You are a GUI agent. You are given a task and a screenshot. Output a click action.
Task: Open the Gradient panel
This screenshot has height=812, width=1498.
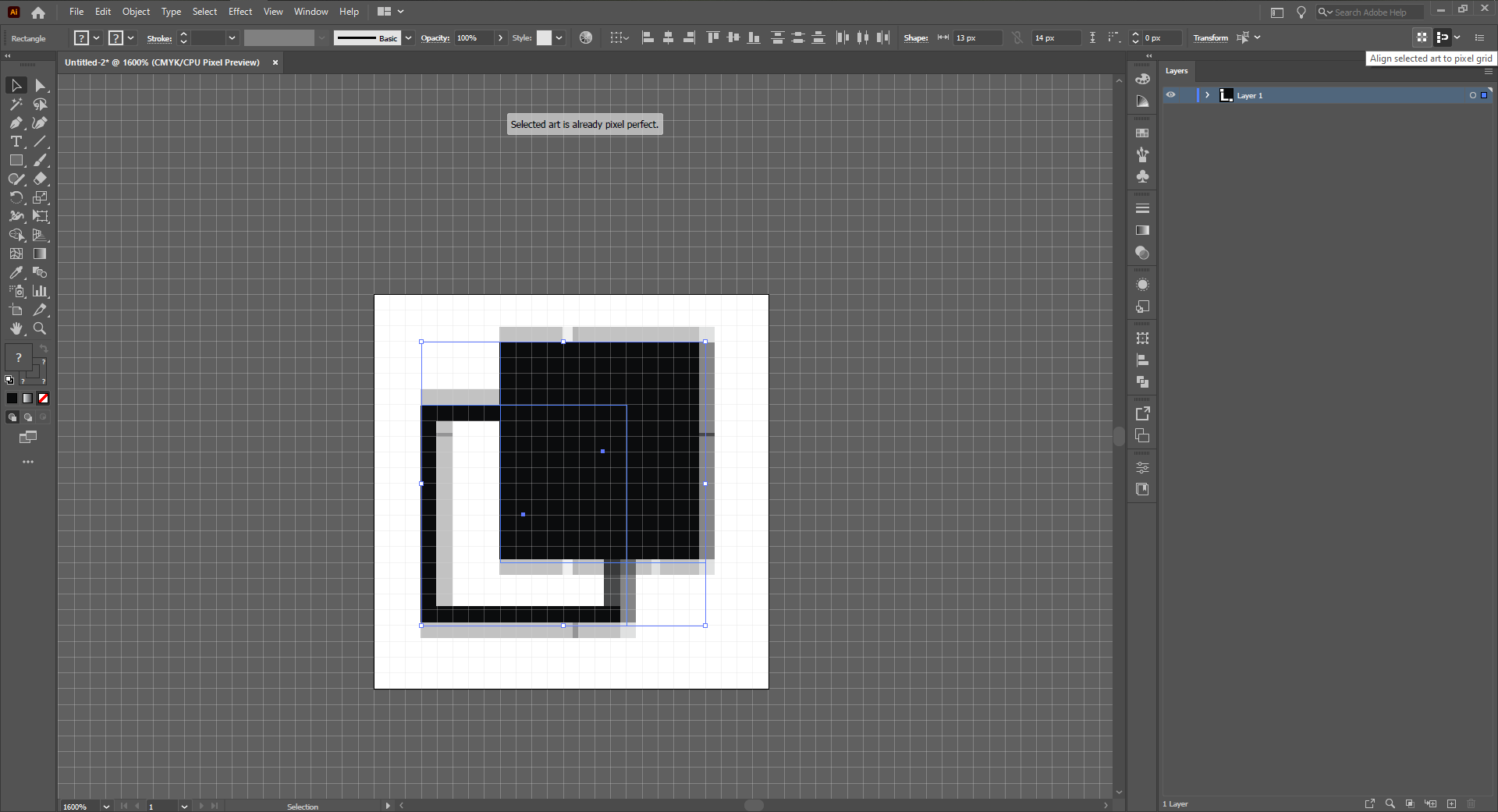pos(1142,230)
